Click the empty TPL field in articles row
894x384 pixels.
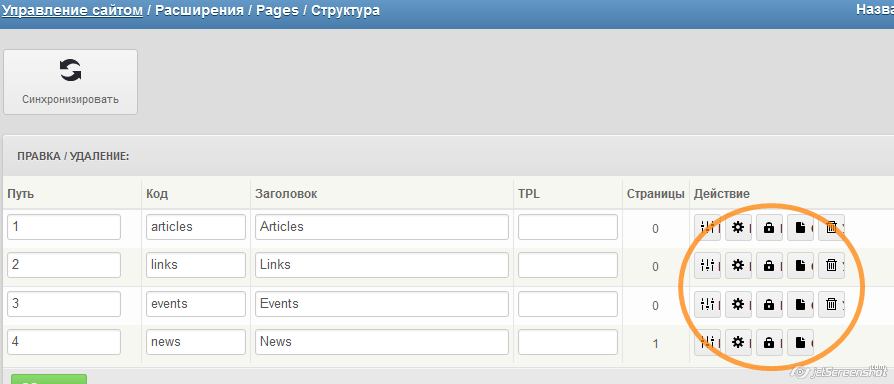click(x=568, y=227)
